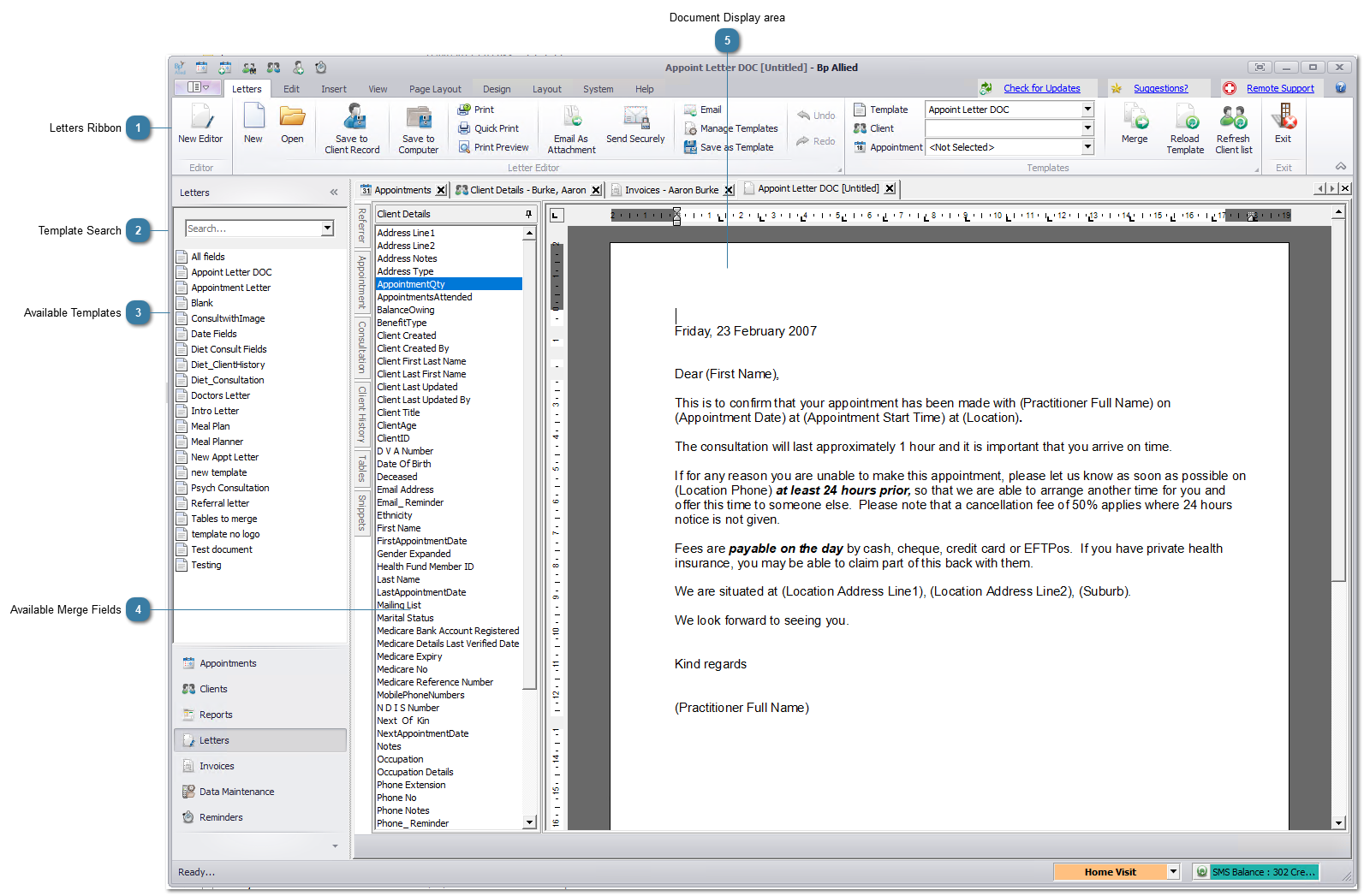Viewport: 1364px width, 896px height.
Task: Click the merge fields list scroll down arrow
Action: 529,822
